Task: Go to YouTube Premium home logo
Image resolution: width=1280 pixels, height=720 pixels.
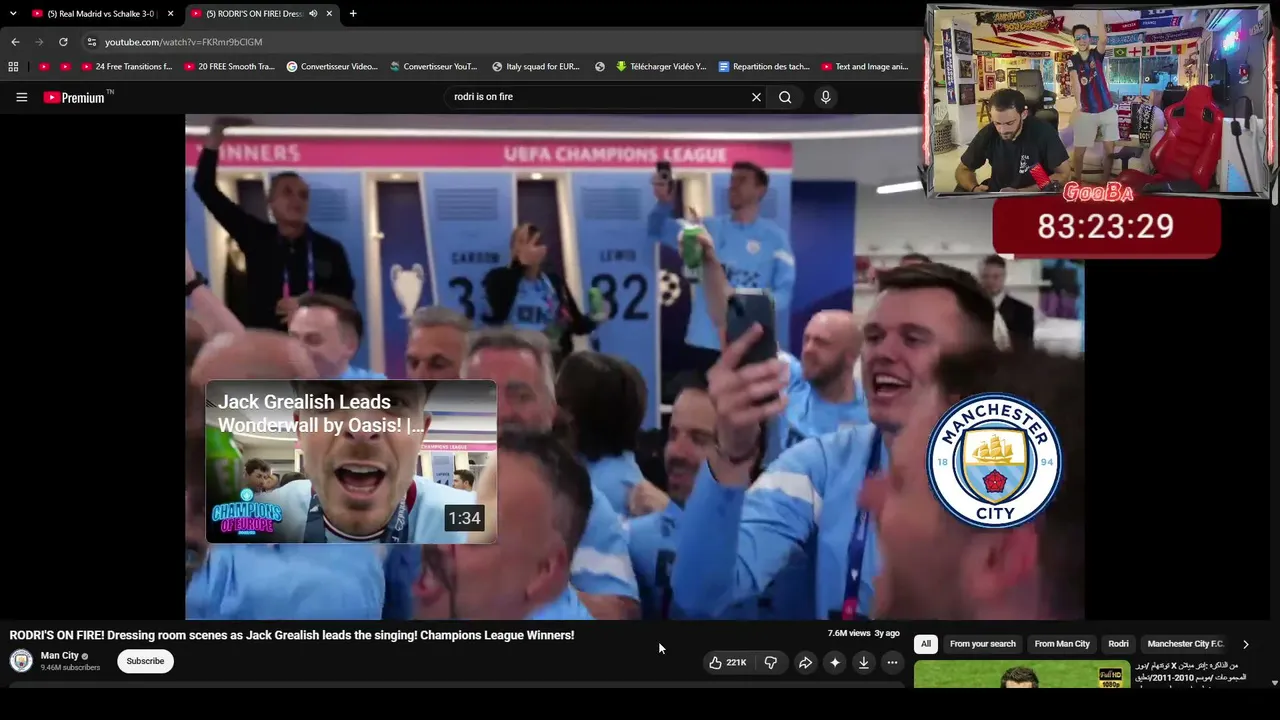Action: (74, 97)
